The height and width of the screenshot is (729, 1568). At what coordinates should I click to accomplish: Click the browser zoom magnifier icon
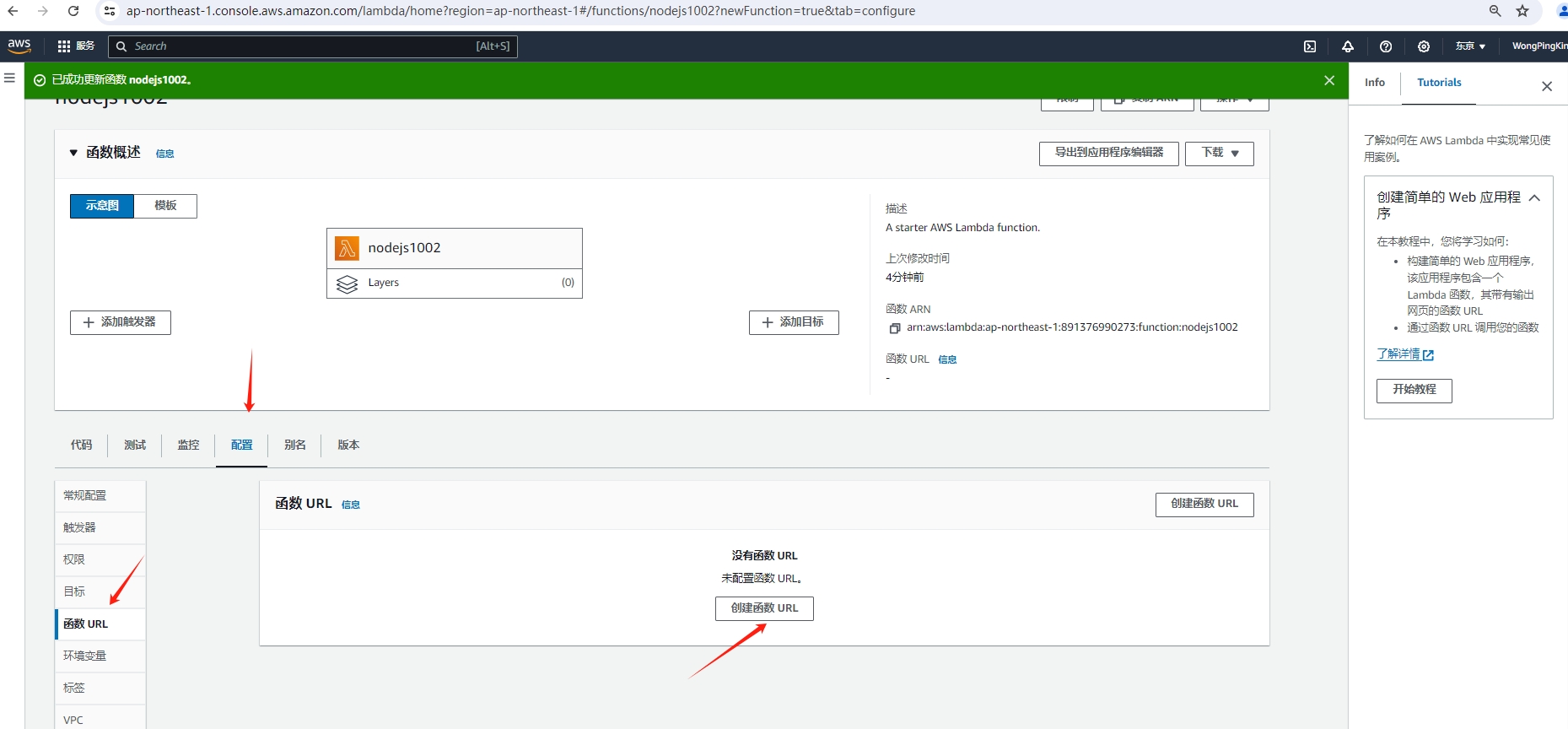[1495, 11]
